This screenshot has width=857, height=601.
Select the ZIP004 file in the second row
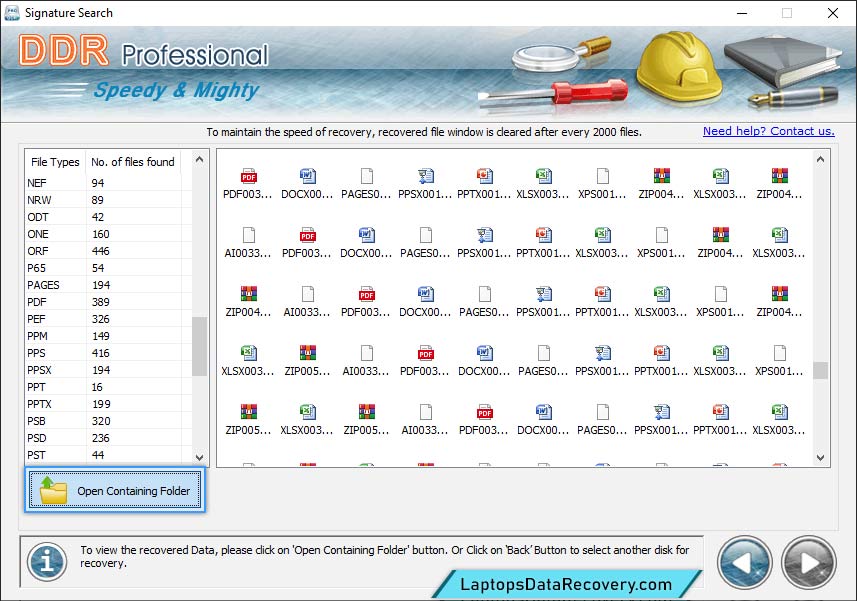click(720, 243)
